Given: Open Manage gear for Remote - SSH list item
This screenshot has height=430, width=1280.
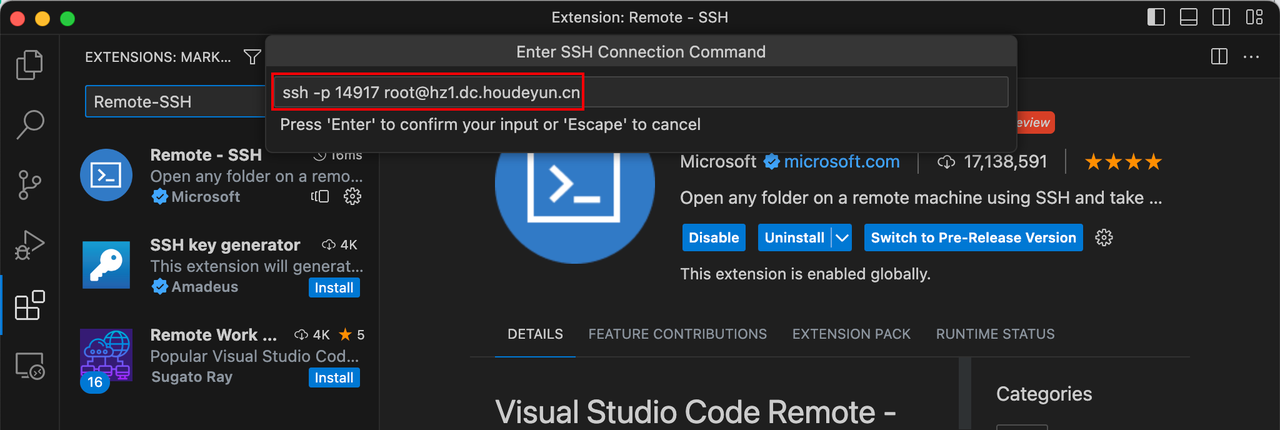Looking at the screenshot, I should [352, 196].
